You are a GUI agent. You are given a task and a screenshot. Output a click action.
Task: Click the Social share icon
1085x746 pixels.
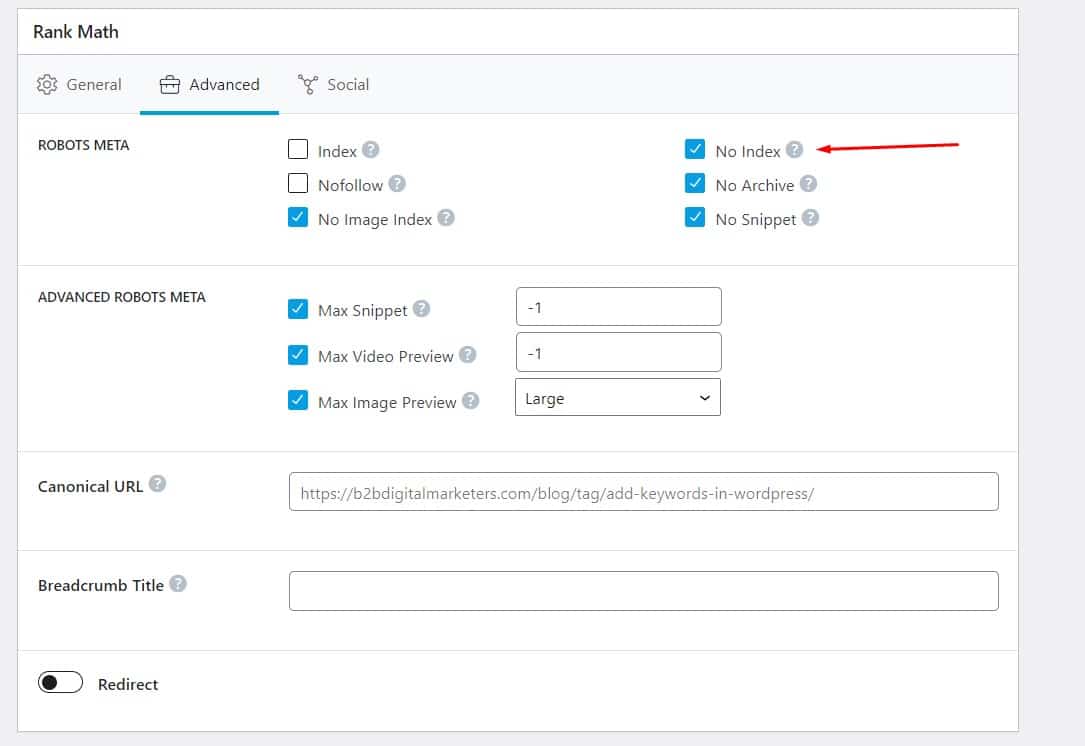308,84
